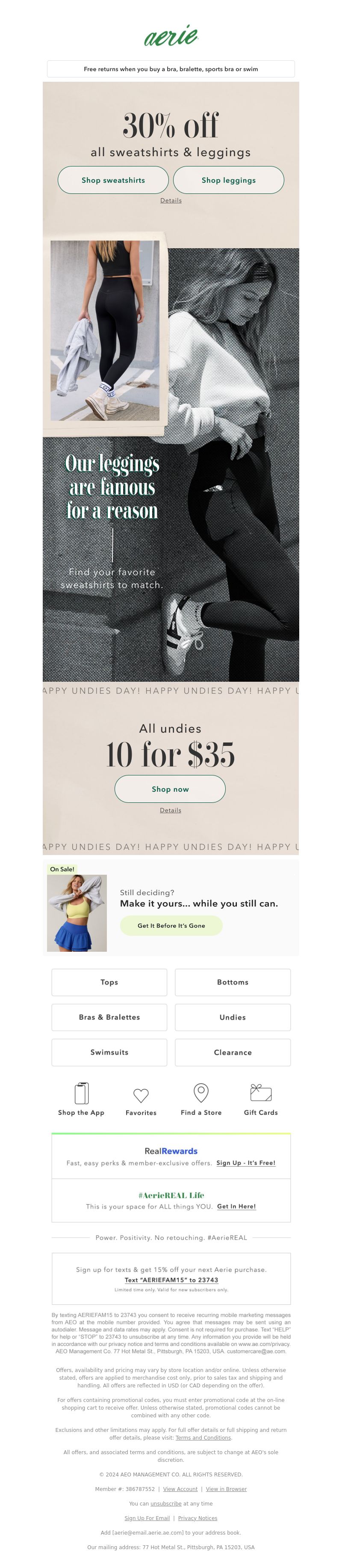Click the Aerie logo at top
Screen dimensions: 342x1568
pos(171,36)
